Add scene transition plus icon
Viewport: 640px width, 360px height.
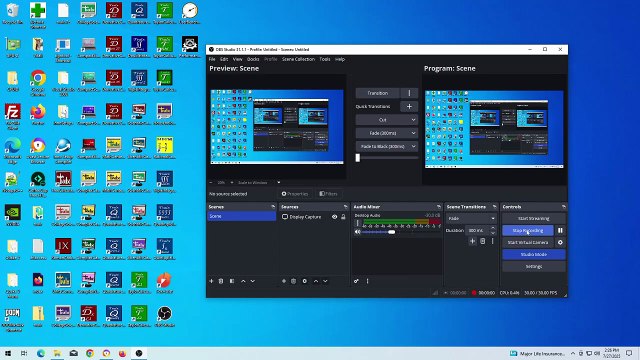tap(472, 241)
